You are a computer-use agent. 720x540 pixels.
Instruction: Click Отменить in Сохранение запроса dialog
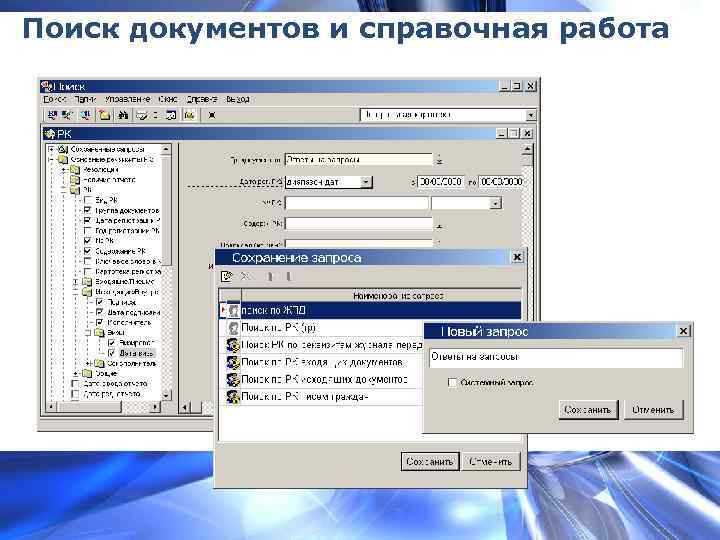point(491,461)
